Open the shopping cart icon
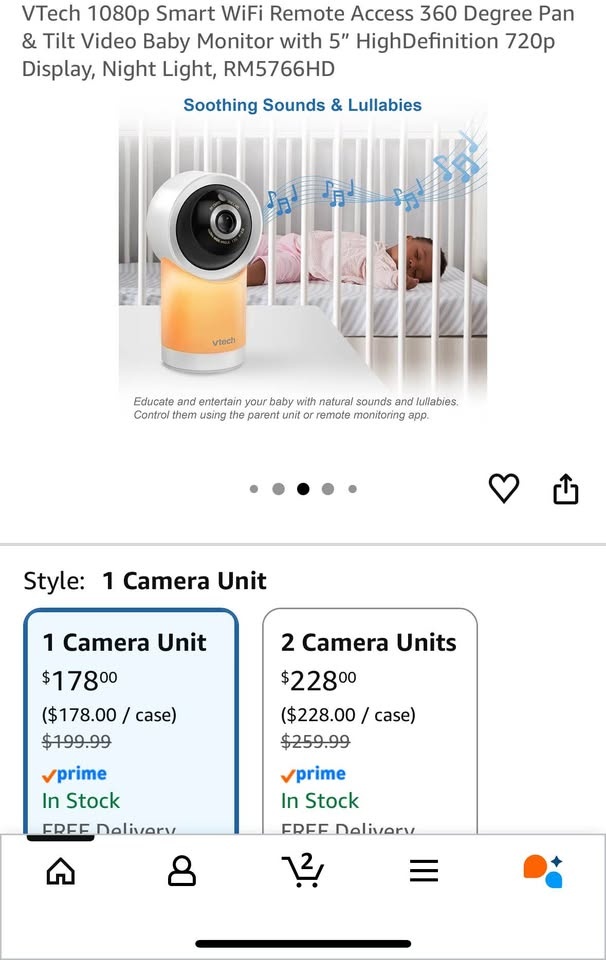The height and width of the screenshot is (960, 606). tap(302, 870)
